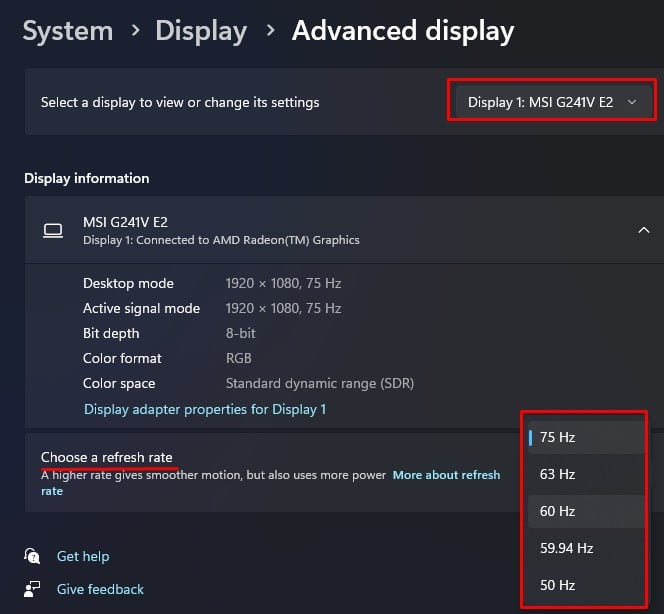This screenshot has height=614, width=664.
Task: Select 75 Hz refresh rate
Action: click(x=586, y=437)
